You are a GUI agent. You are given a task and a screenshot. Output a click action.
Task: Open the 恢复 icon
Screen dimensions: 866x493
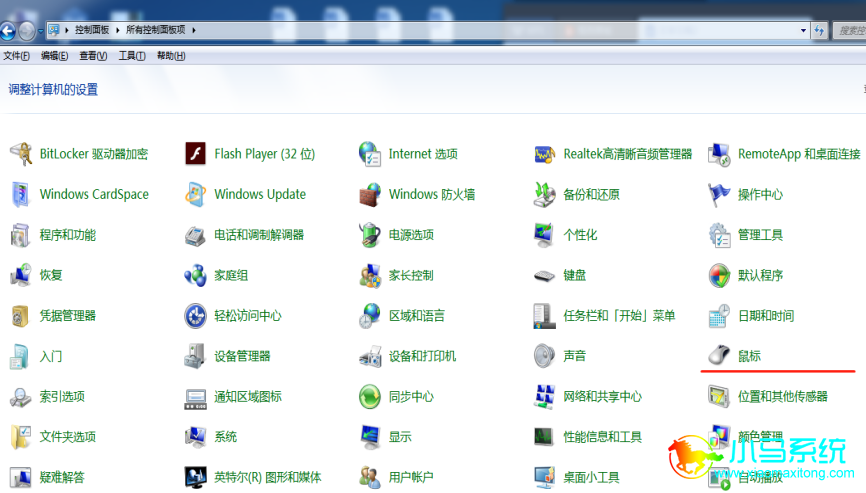point(21,275)
